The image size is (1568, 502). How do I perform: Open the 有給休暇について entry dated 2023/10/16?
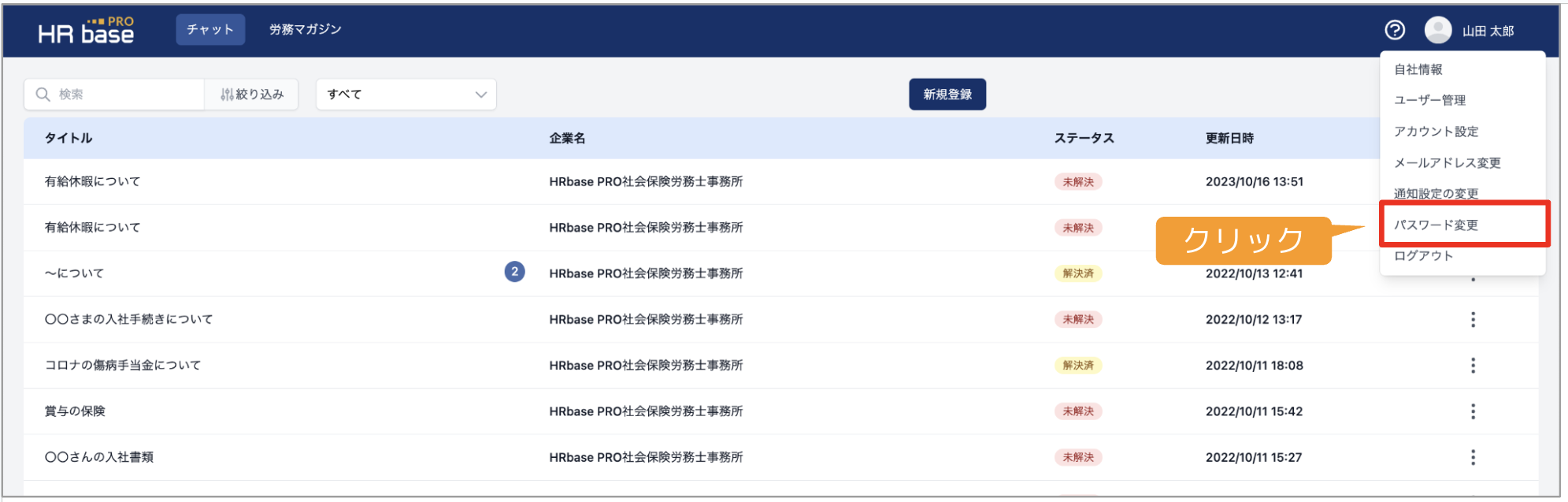(92, 181)
